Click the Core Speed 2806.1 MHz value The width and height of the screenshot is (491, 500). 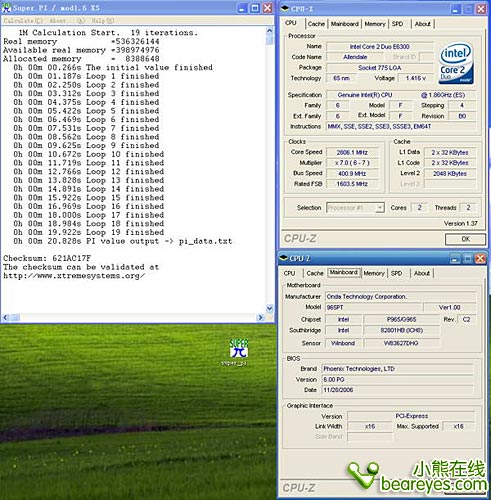coord(352,152)
